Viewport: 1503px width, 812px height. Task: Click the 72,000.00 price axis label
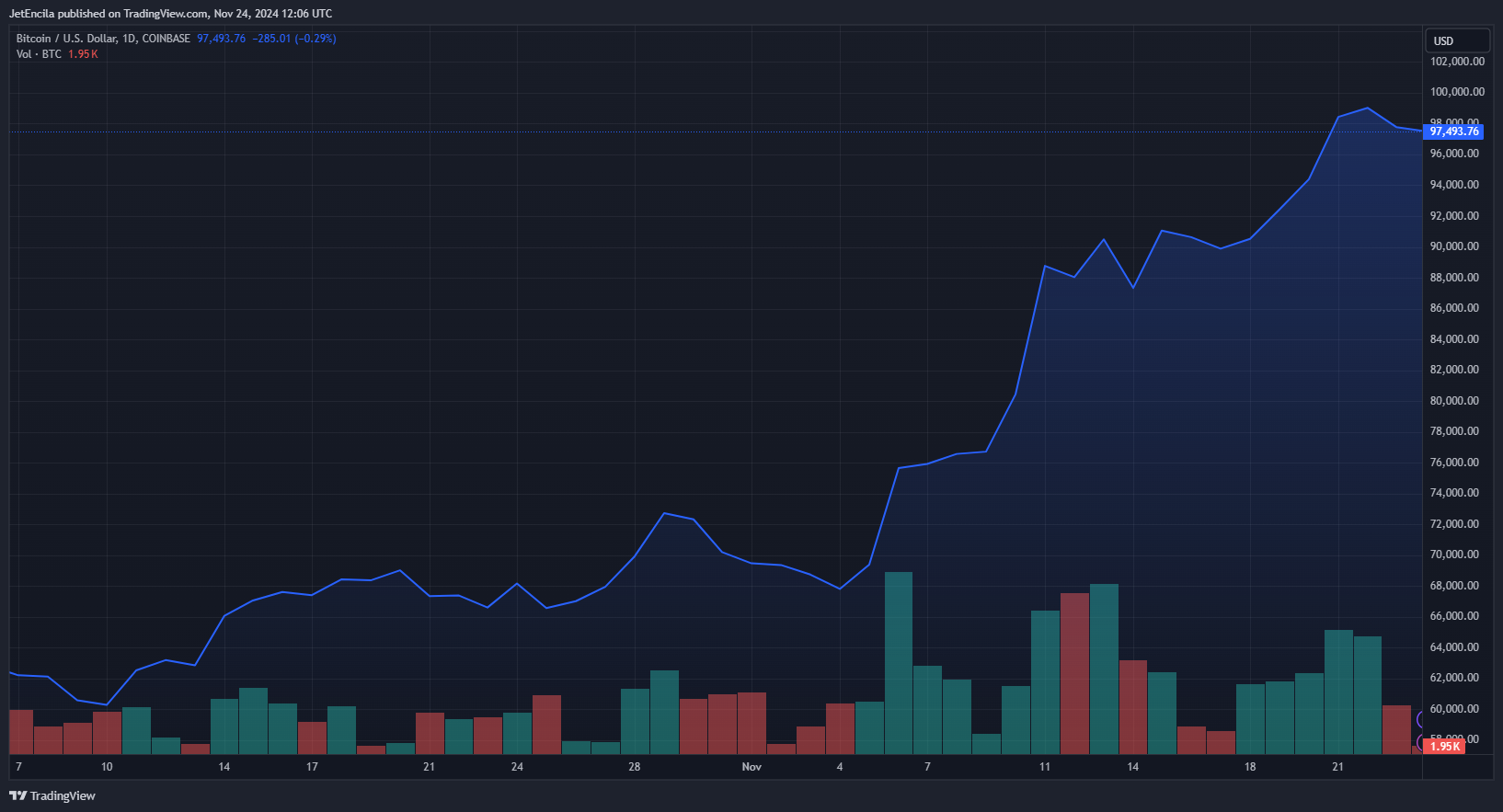pyautogui.click(x=1454, y=524)
